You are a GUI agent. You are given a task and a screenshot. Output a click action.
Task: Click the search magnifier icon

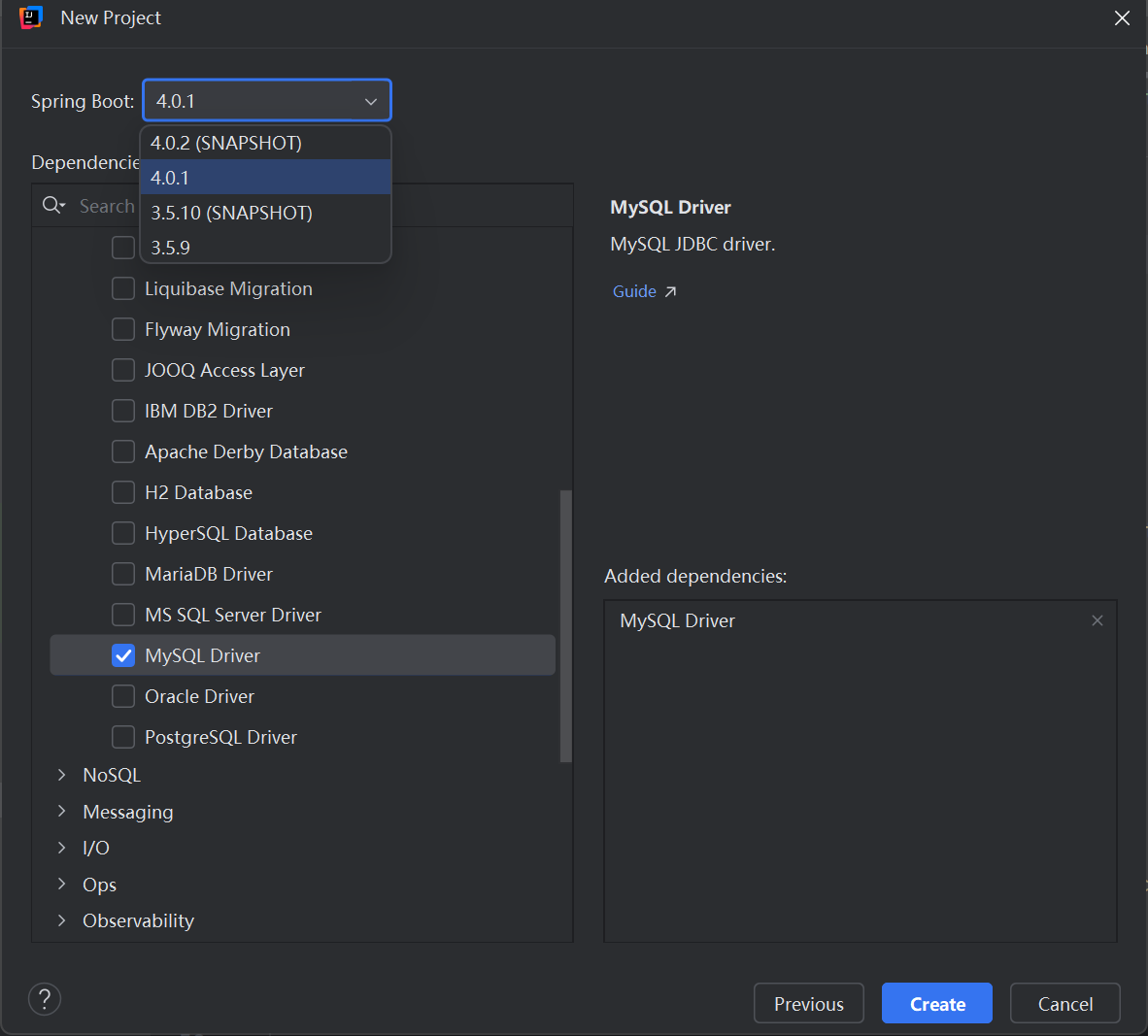point(52,205)
